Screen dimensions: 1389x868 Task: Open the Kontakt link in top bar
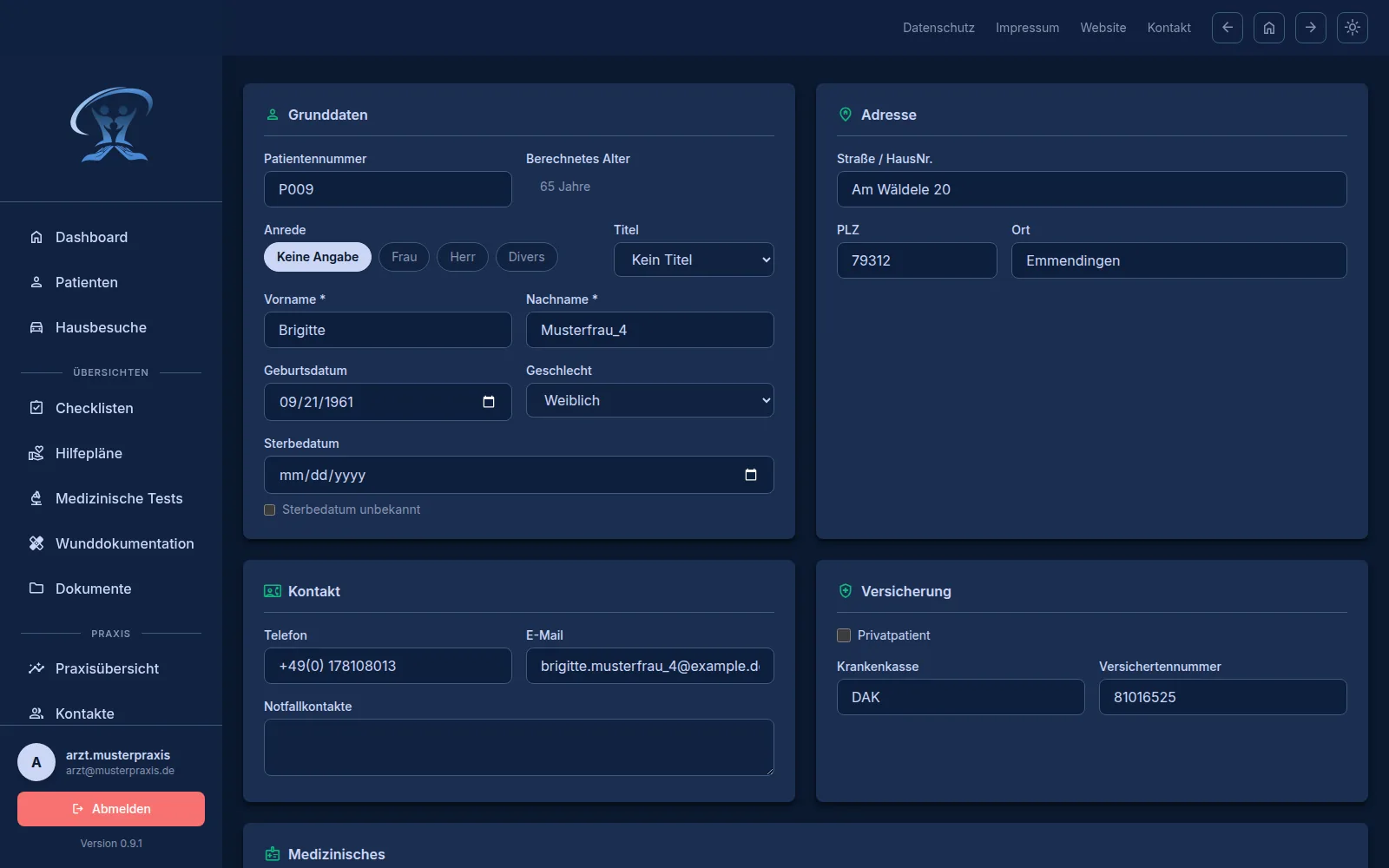coord(1169,28)
